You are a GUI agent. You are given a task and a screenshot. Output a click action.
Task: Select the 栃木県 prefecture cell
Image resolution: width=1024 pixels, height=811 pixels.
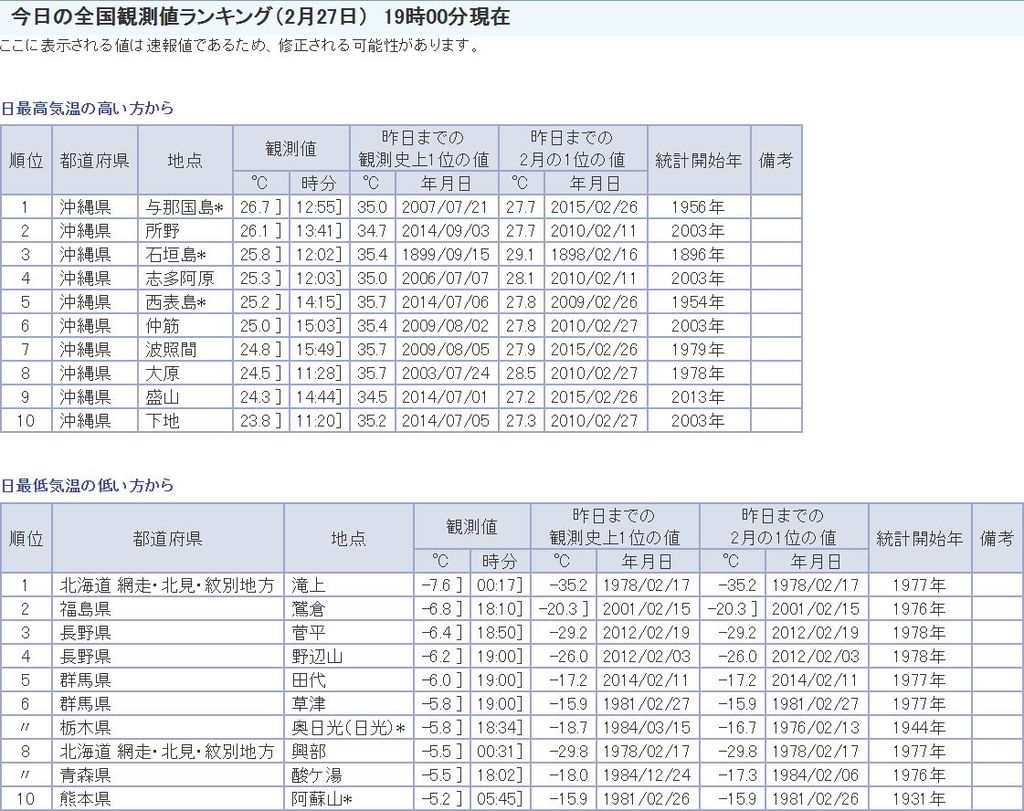pyautogui.click(x=85, y=728)
